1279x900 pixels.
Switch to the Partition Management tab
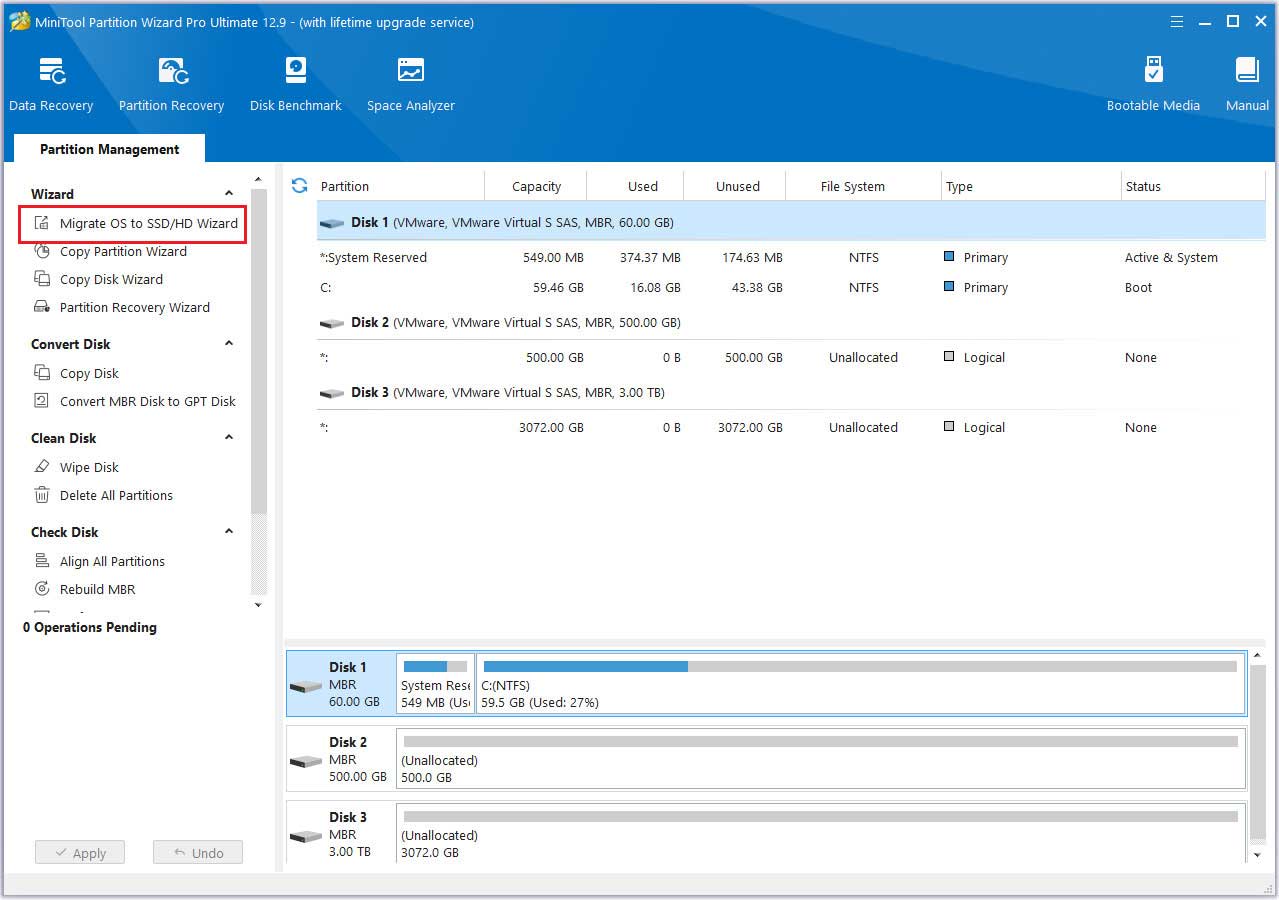coord(108,148)
